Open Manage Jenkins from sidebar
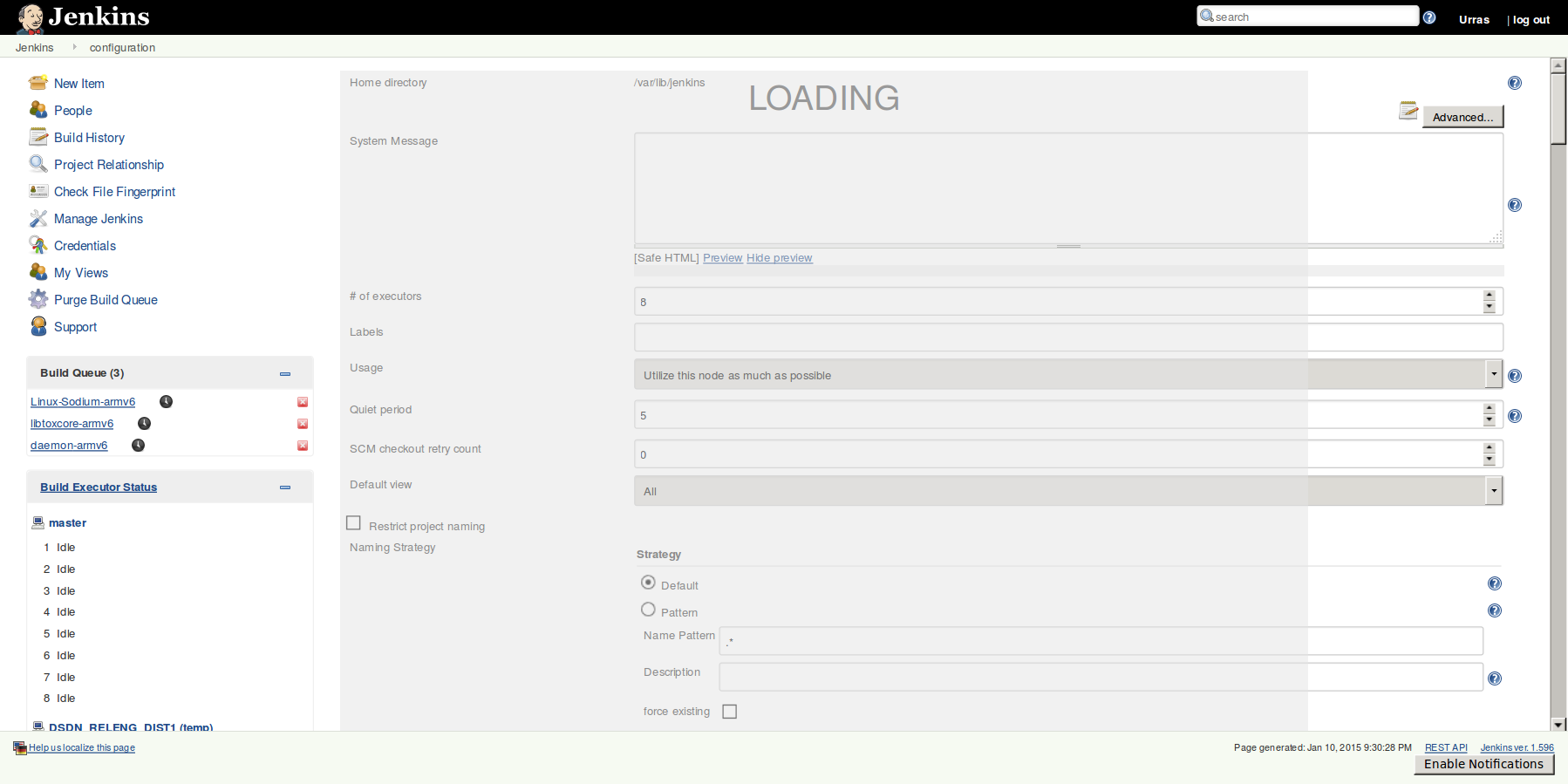This screenshot has width=1568, height=784. click(99, 219)
